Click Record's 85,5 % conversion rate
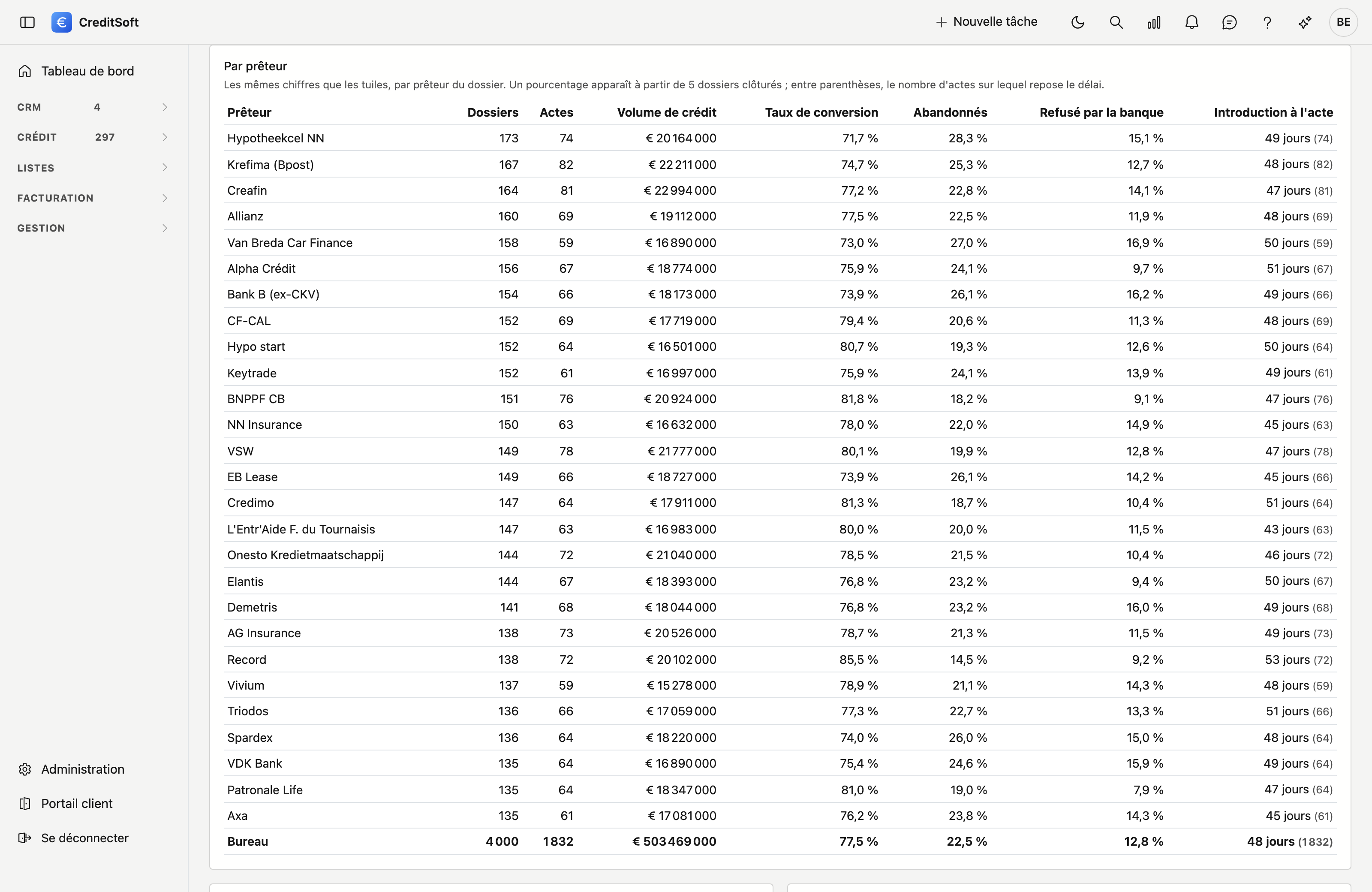 coord(858,660)
